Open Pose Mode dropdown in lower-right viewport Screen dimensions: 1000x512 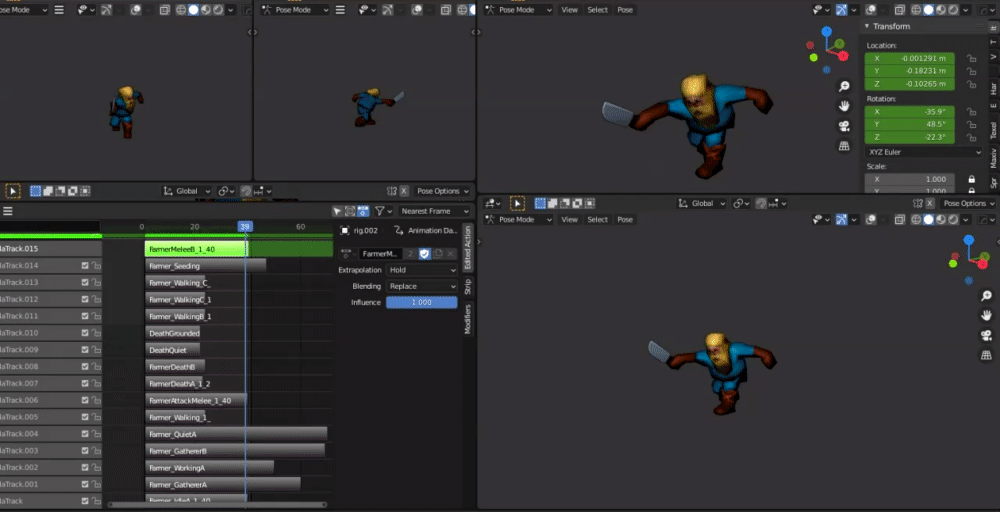pos(518,219)
